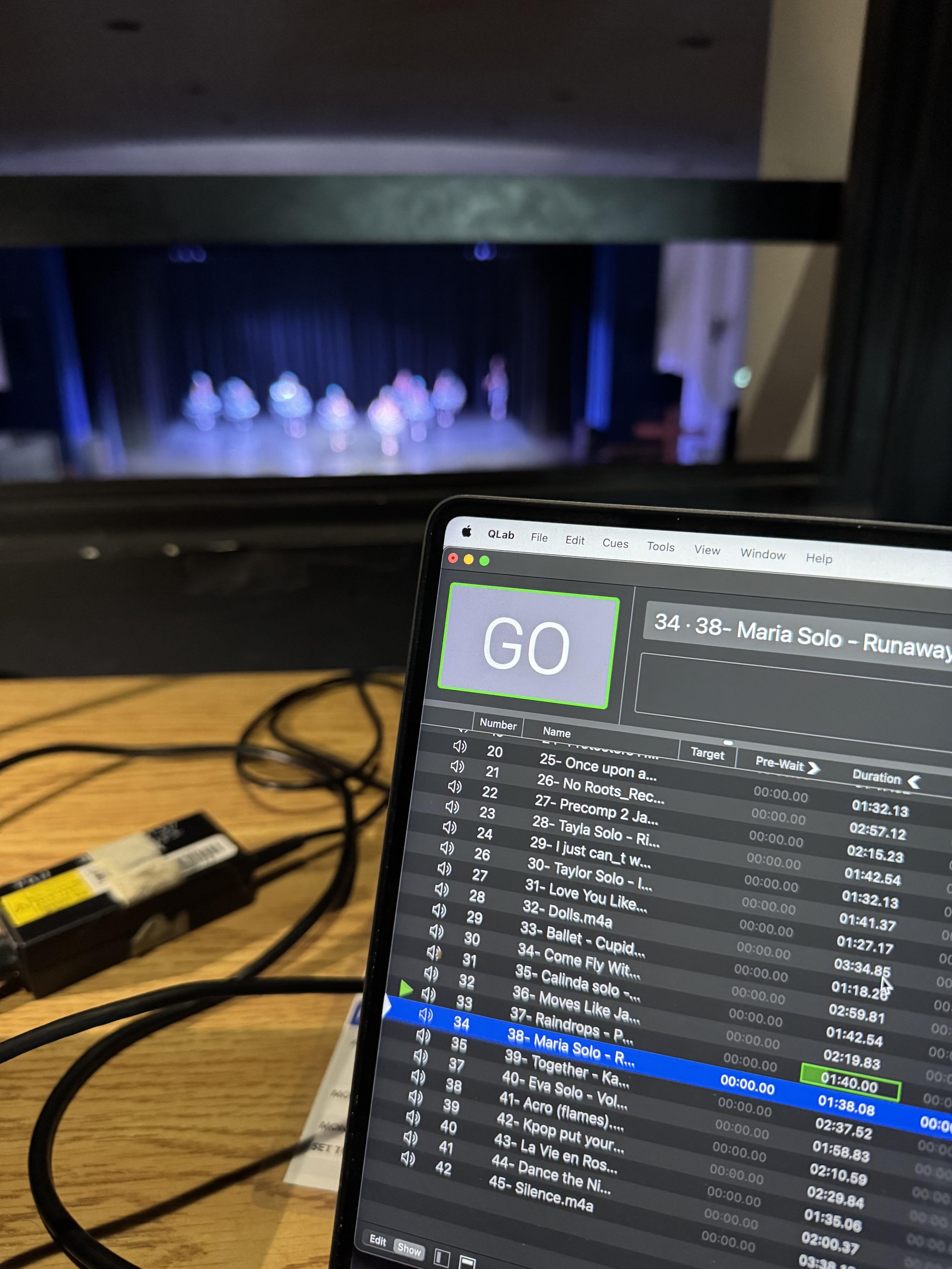
Task: Click the audio icon for cue 26
Action: (447, 848)
